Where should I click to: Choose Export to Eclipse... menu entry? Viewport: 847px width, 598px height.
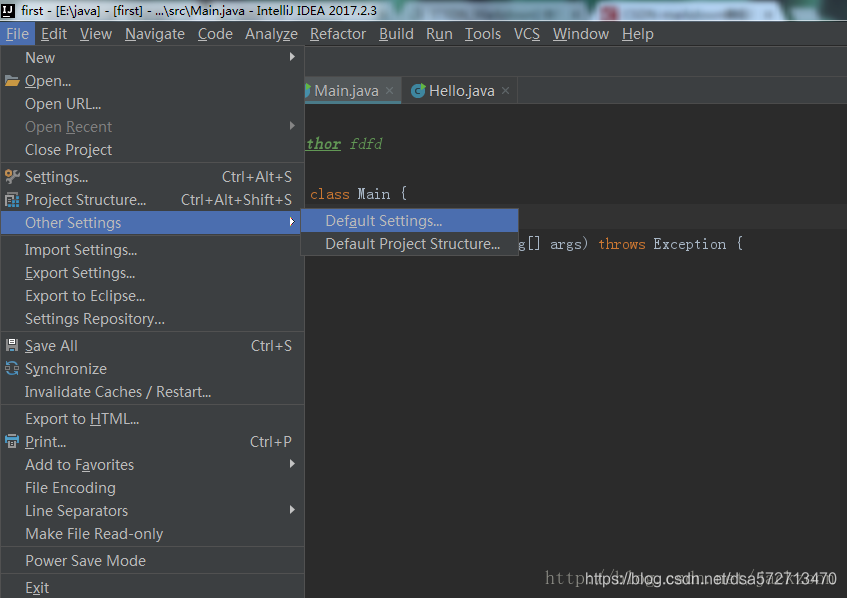pyautogui.click(x=152, y=296)
